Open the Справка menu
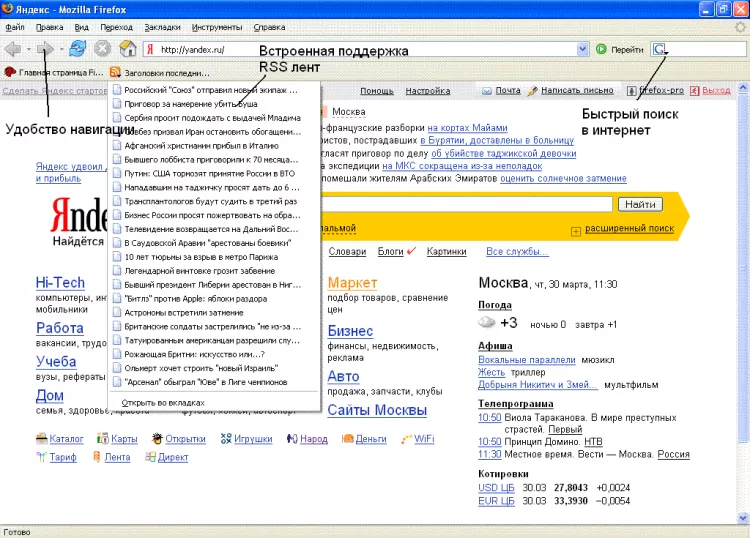Viewport: 750px width, 538px height. click(269, 27)
